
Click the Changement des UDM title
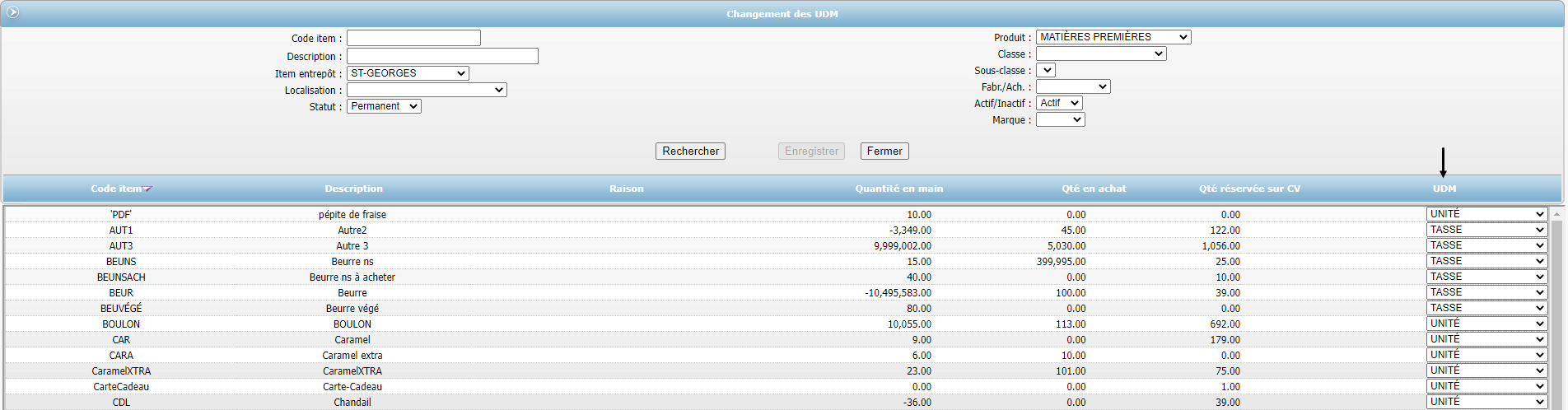pos(782,14)
